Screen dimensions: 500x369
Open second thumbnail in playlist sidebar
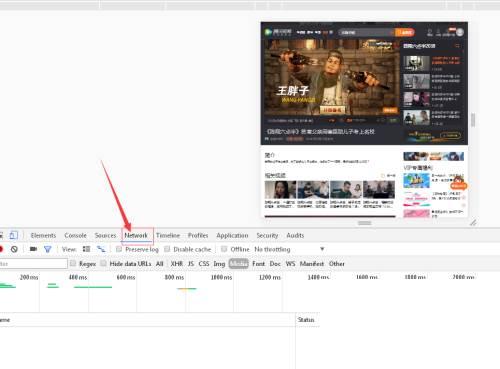coord(416,81)
